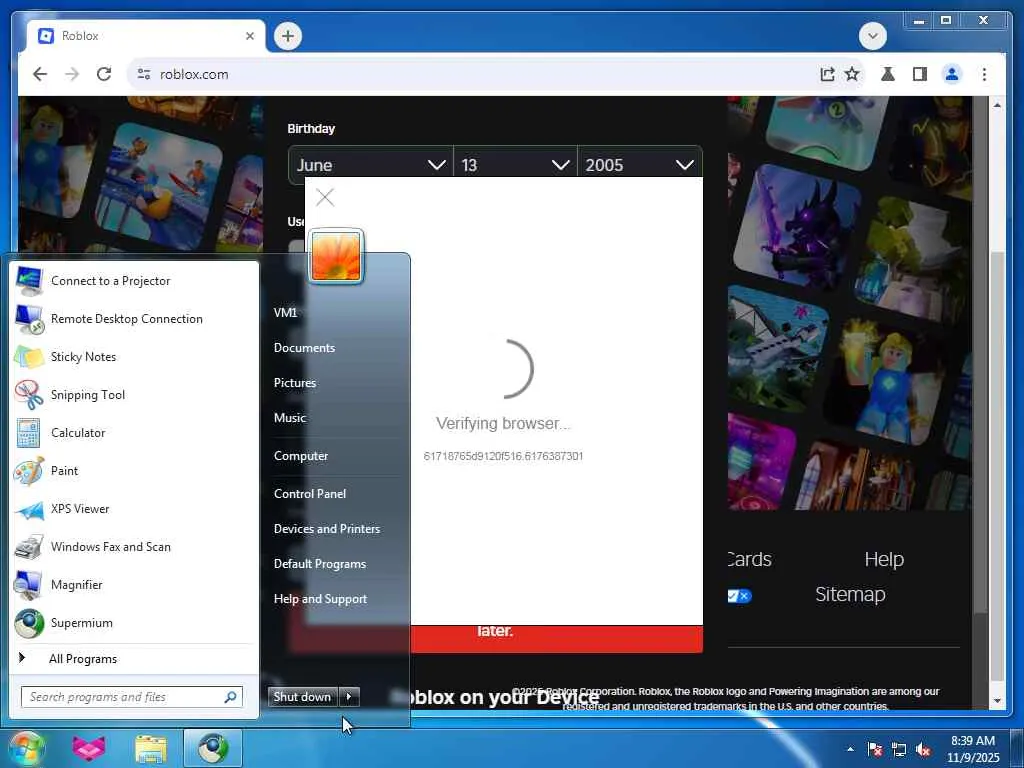
Task: Open the pink cat taskbar icon
Action: pos(89,748)
